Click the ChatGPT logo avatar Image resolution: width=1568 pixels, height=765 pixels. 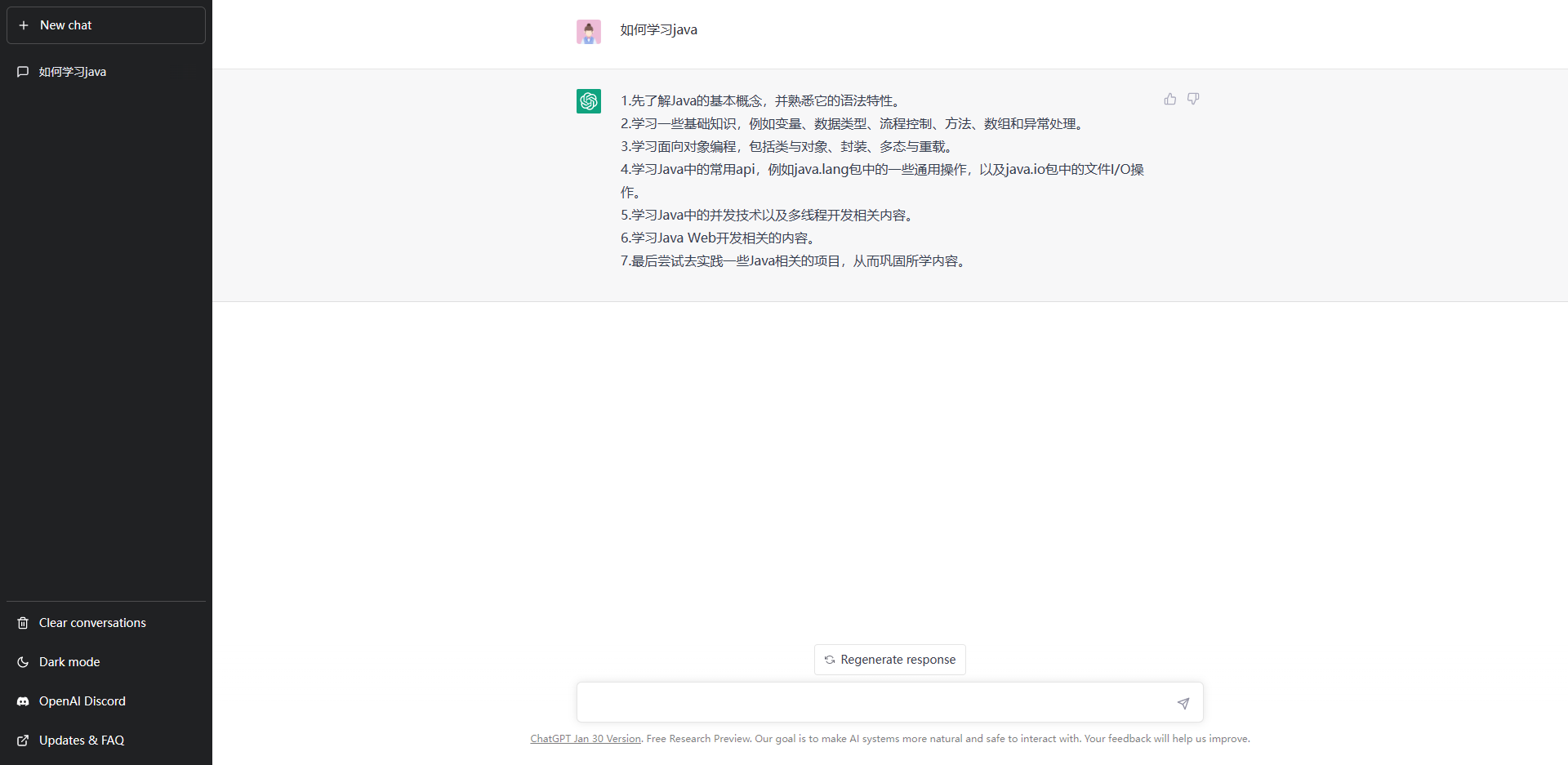(589, 101)
